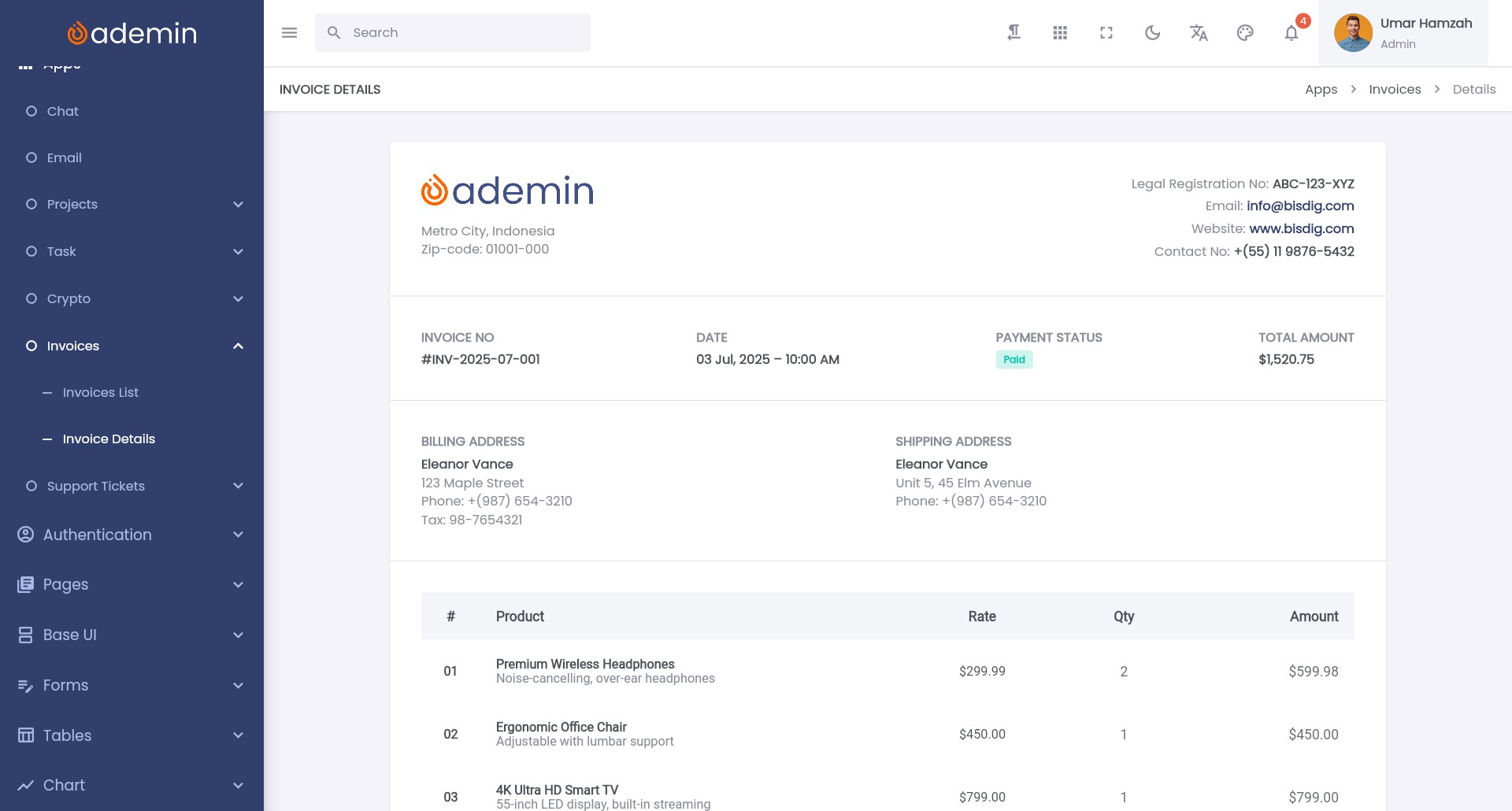Viewport: 1512px width, 811px height.
Task: Click the ademin logo in sidebar
Action: (x=132, y=33)
